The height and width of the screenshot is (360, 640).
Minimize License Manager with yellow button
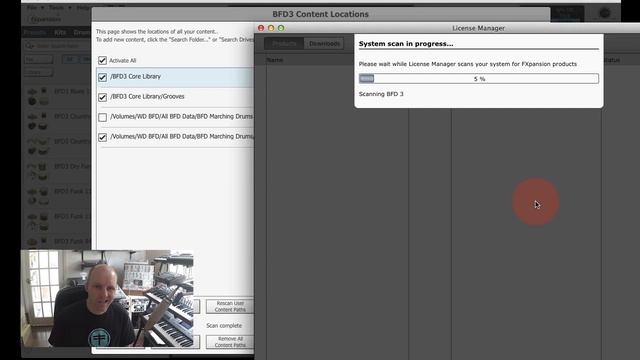pos(271,28)
